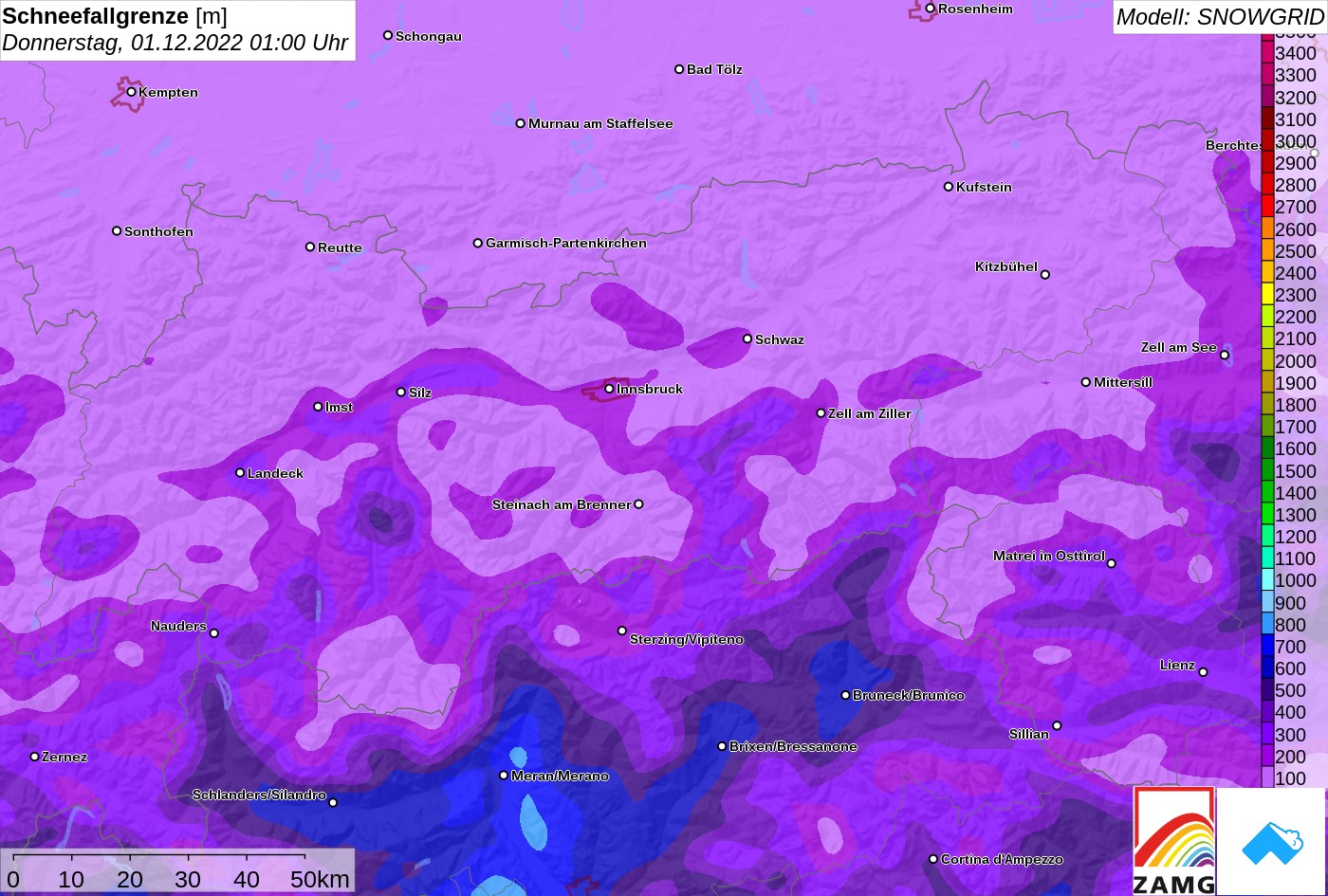Viewport: 1328px width, 896px height.
Task: Click the Zernez marker dot
Action: 35,757
